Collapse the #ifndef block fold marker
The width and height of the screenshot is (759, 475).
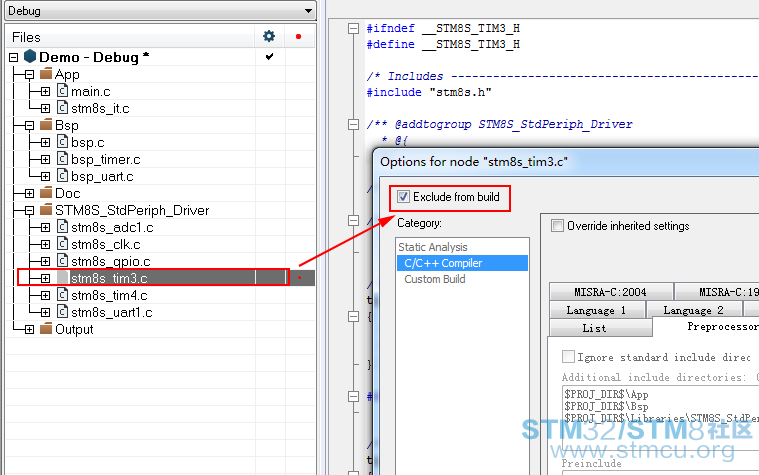coord(353,29)
